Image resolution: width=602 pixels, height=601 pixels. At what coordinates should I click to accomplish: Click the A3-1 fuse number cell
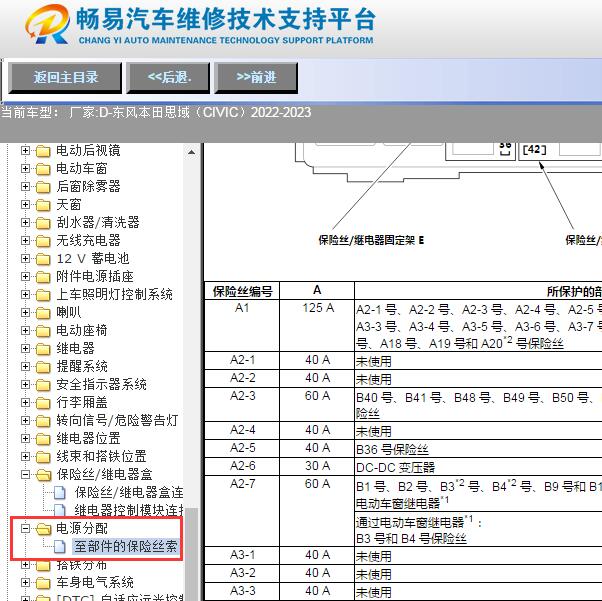coord(242,555)
